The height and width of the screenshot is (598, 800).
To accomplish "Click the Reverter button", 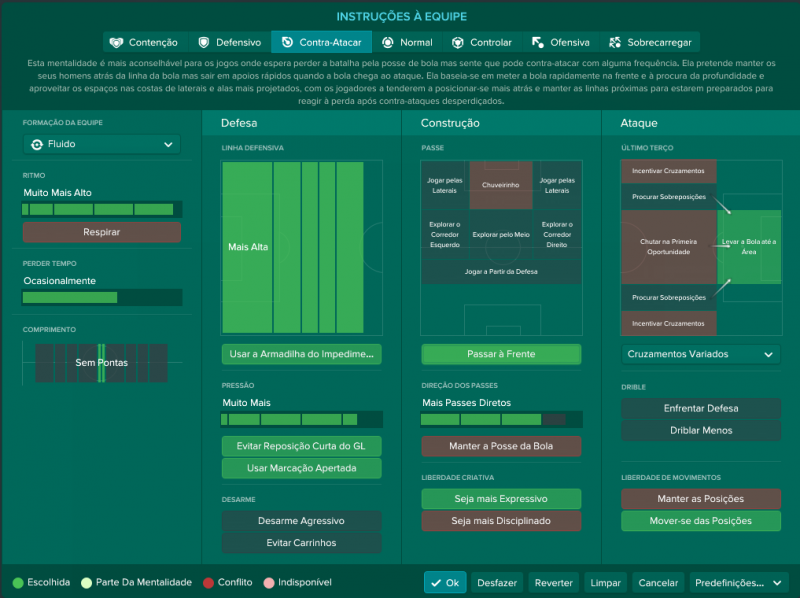I will click(553, 583).
